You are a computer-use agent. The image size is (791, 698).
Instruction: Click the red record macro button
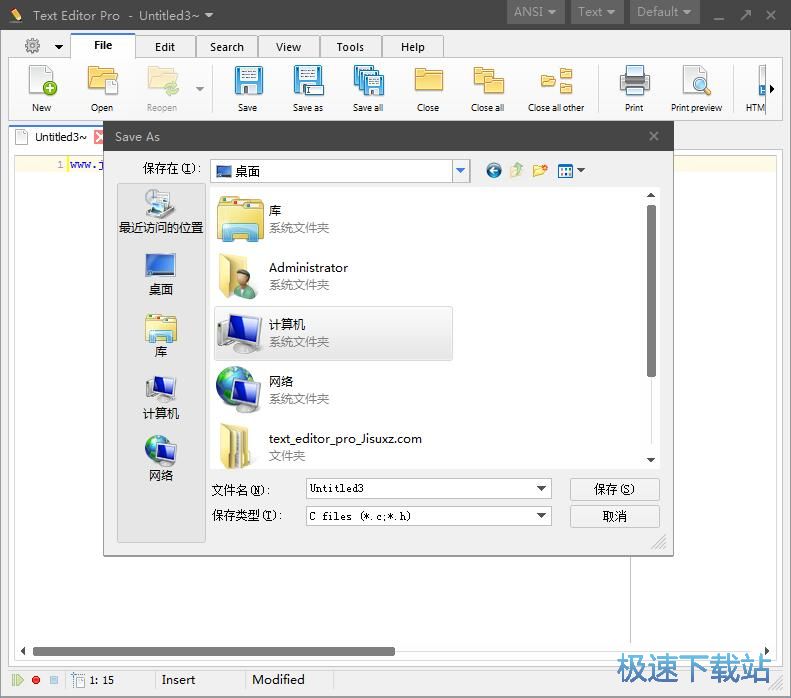pos(36,680)
